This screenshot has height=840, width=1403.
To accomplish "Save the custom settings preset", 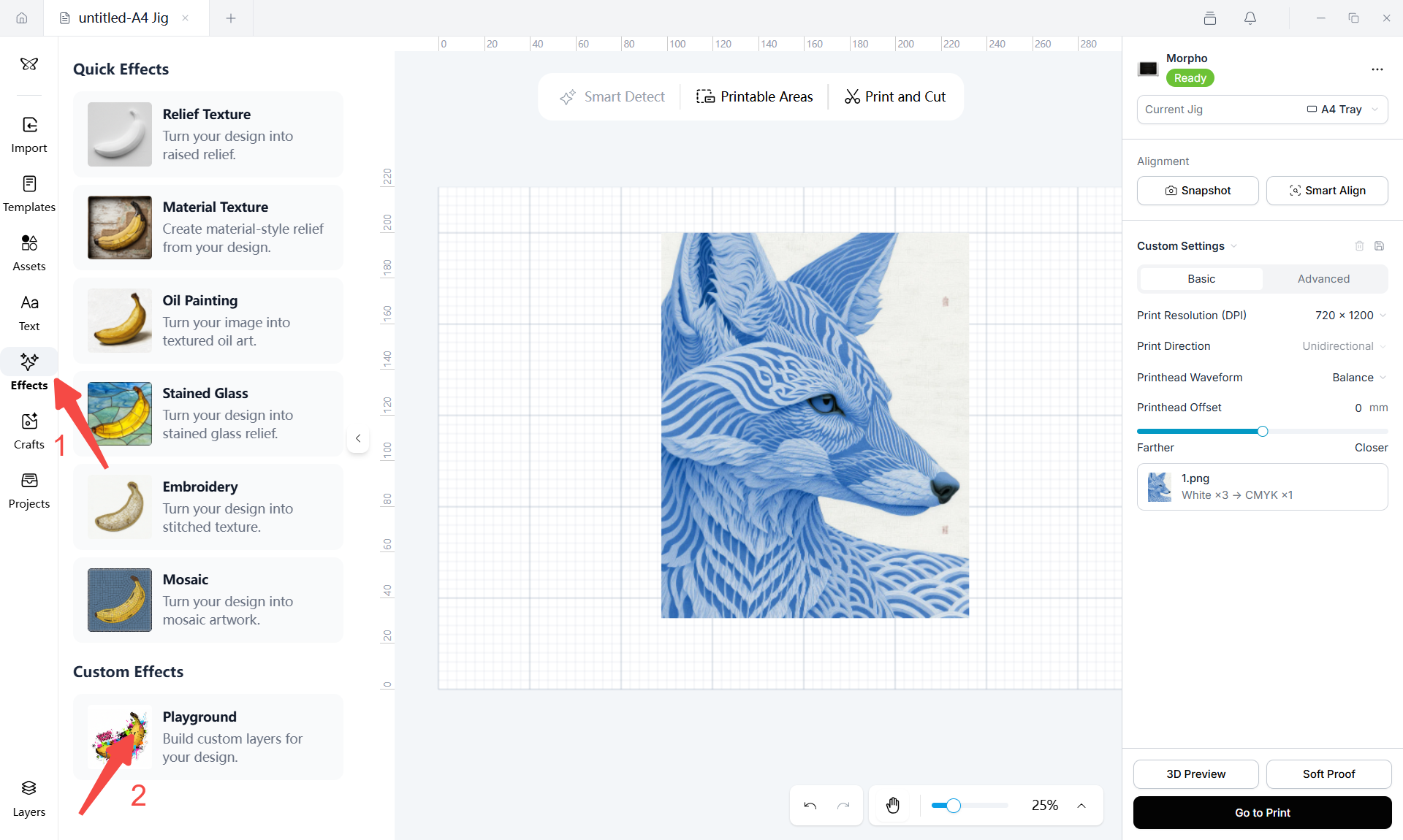I will tap(1380, 246).
